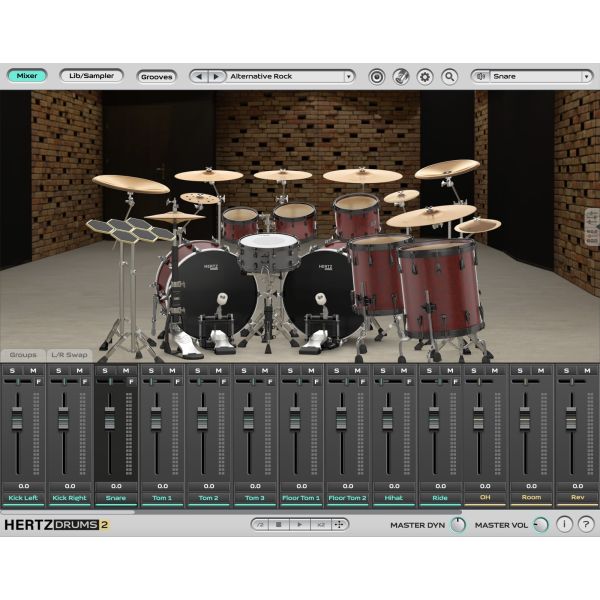Screen dimensions: 600x600
Task: Click the Room channel volume fader
Action: (x=525, y=418)
